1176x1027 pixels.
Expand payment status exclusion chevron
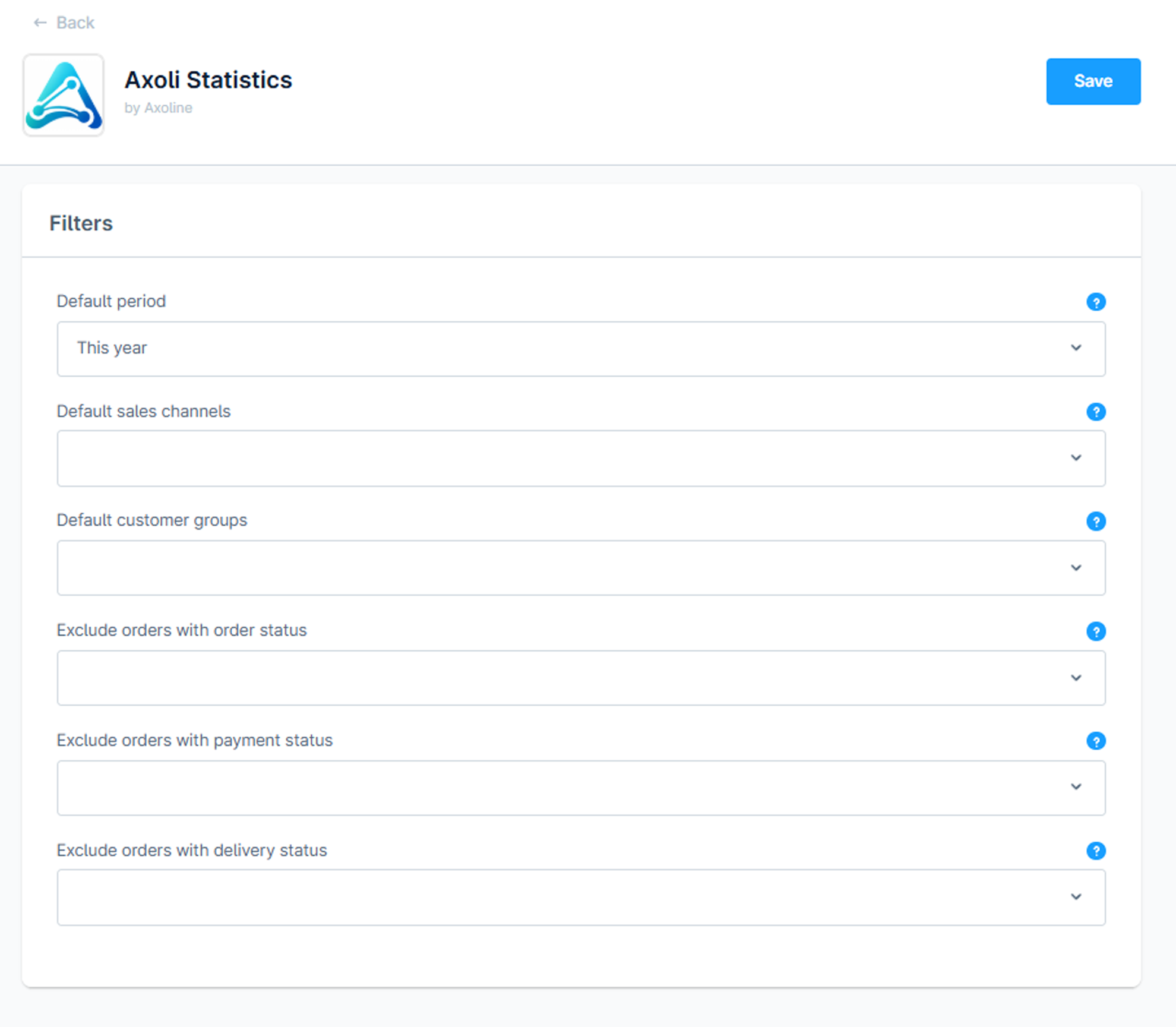point(1076,786)
